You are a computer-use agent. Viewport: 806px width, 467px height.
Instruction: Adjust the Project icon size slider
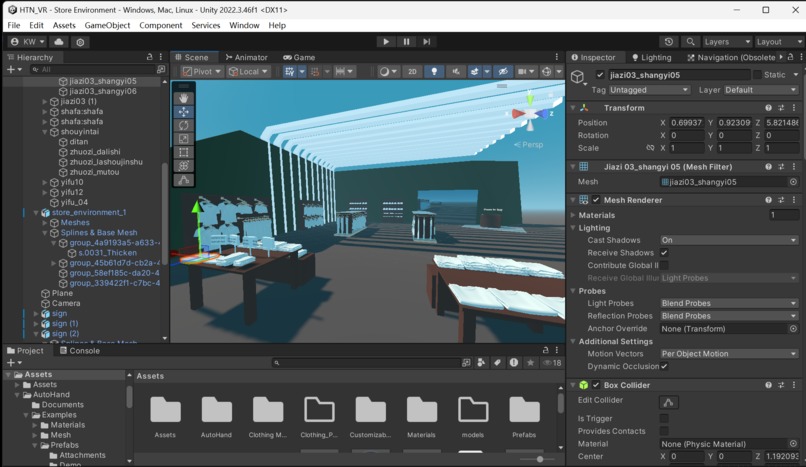point(540,459)
